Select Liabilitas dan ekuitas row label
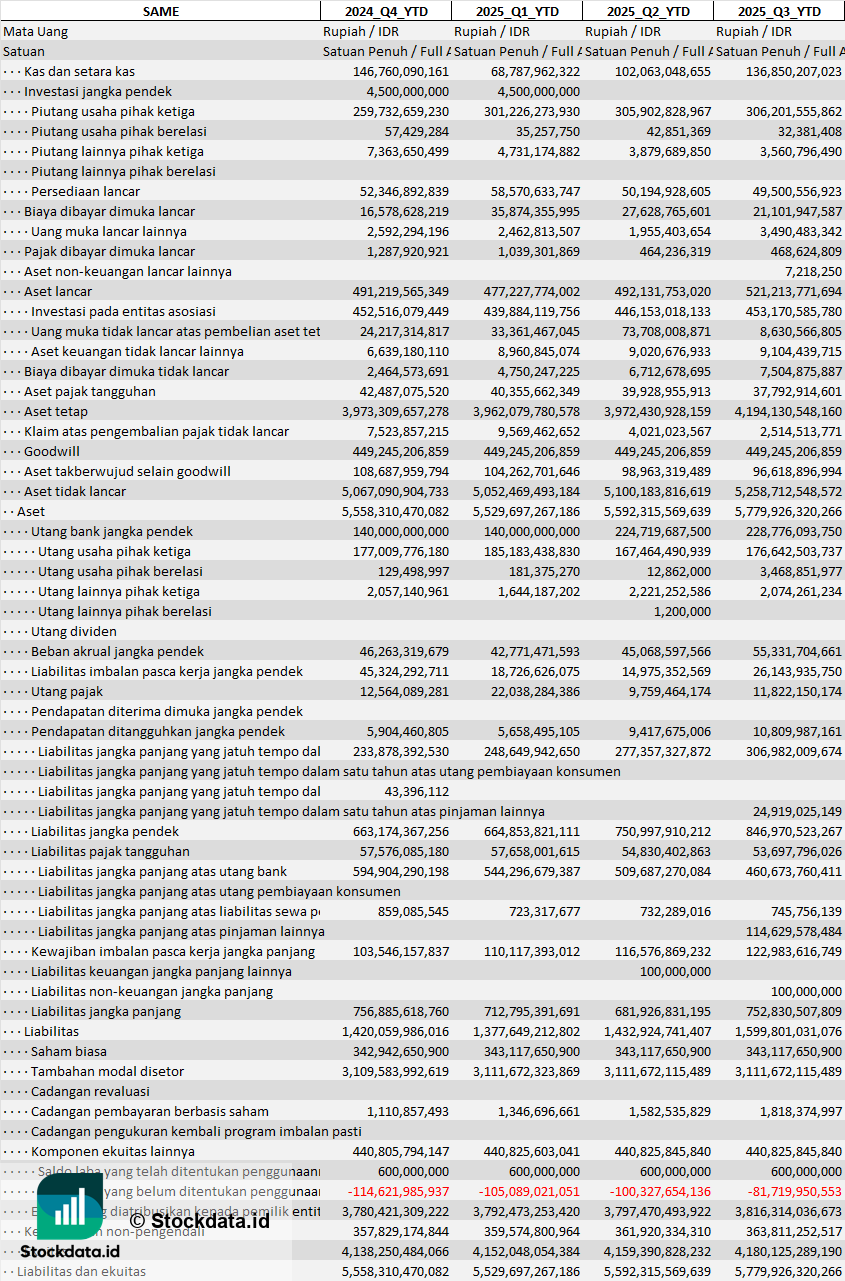 [x=81, y=1271]
